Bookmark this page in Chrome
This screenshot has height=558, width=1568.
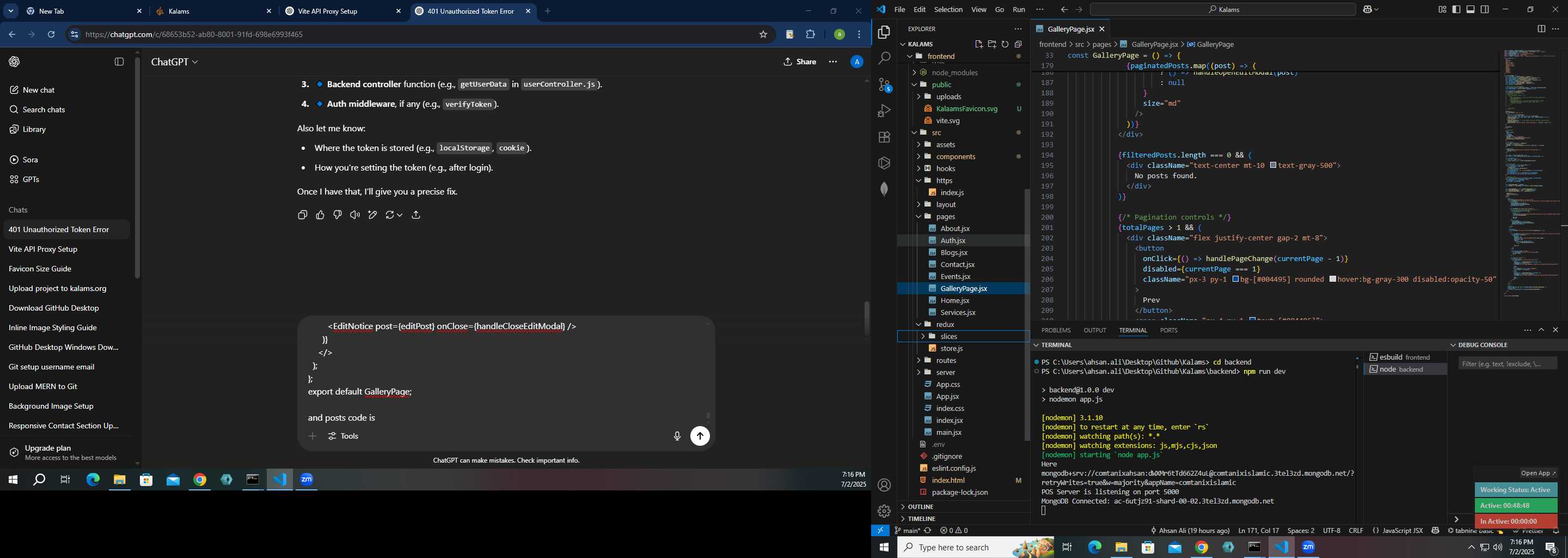[x=763, y=35]
